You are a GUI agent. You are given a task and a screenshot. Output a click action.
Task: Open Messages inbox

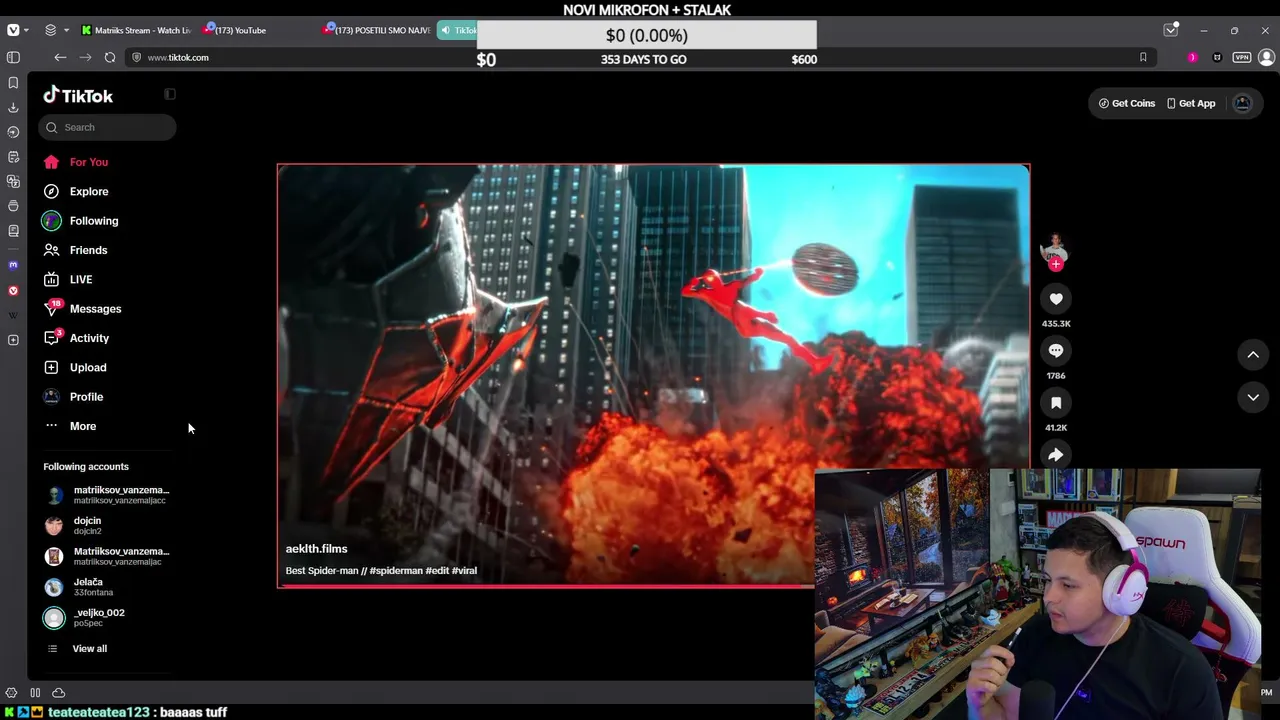click(x=82, y=309)
